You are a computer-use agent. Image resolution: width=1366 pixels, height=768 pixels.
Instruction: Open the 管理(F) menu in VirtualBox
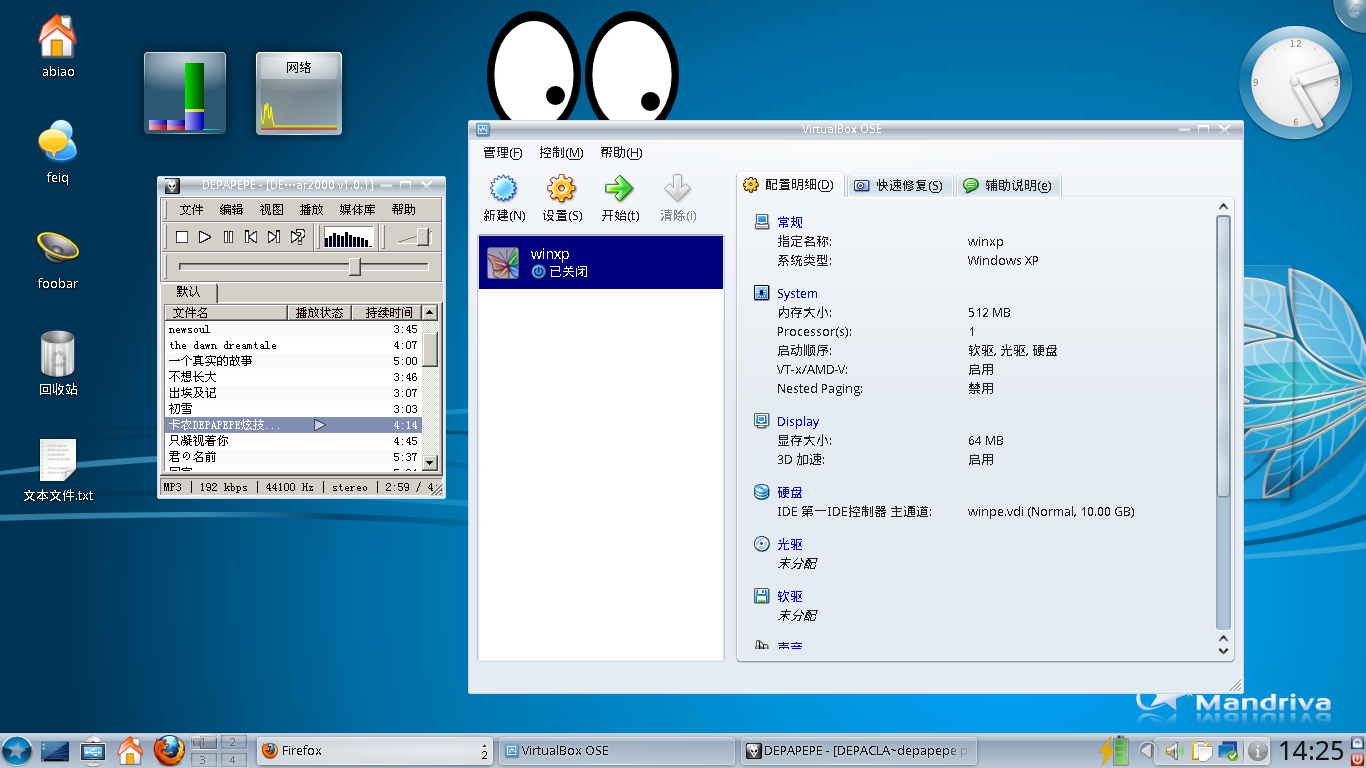point(502,153)
